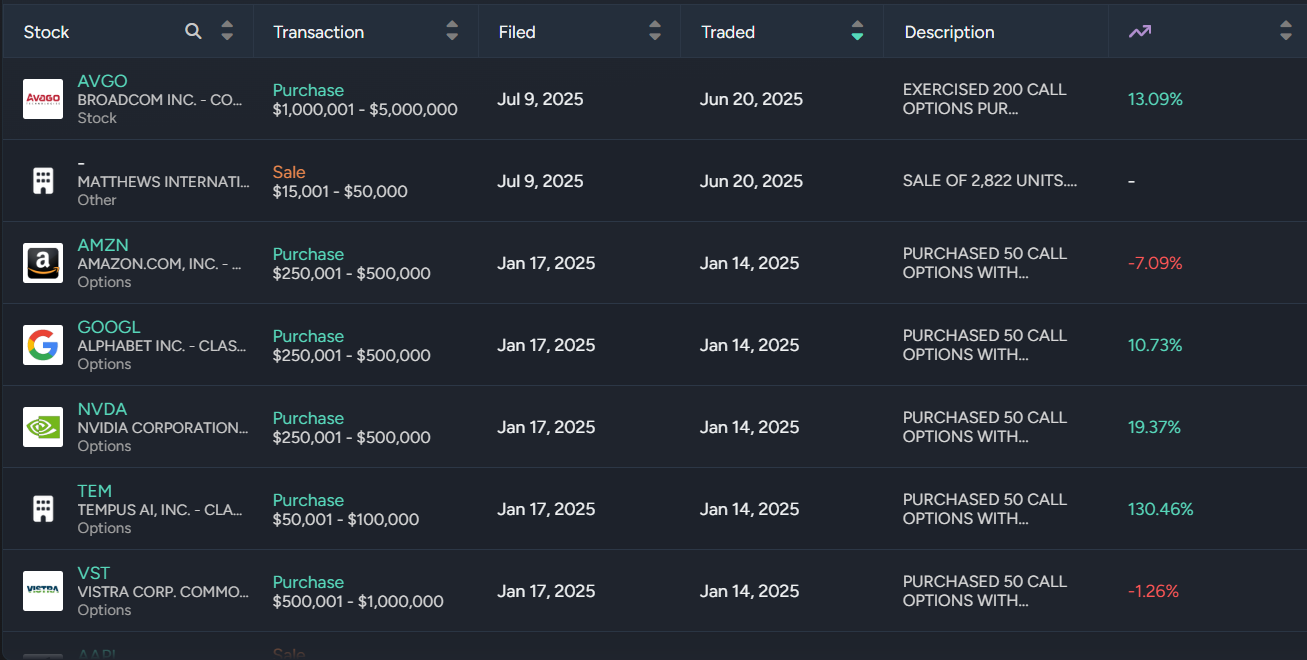Viewport: 1307px width, 660px height.
Task: Open the AVGO ticker link
Action: pos(102,81)
